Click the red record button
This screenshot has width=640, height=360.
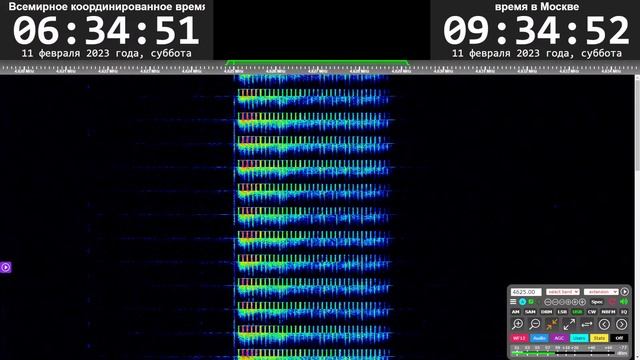pos(612,302)
